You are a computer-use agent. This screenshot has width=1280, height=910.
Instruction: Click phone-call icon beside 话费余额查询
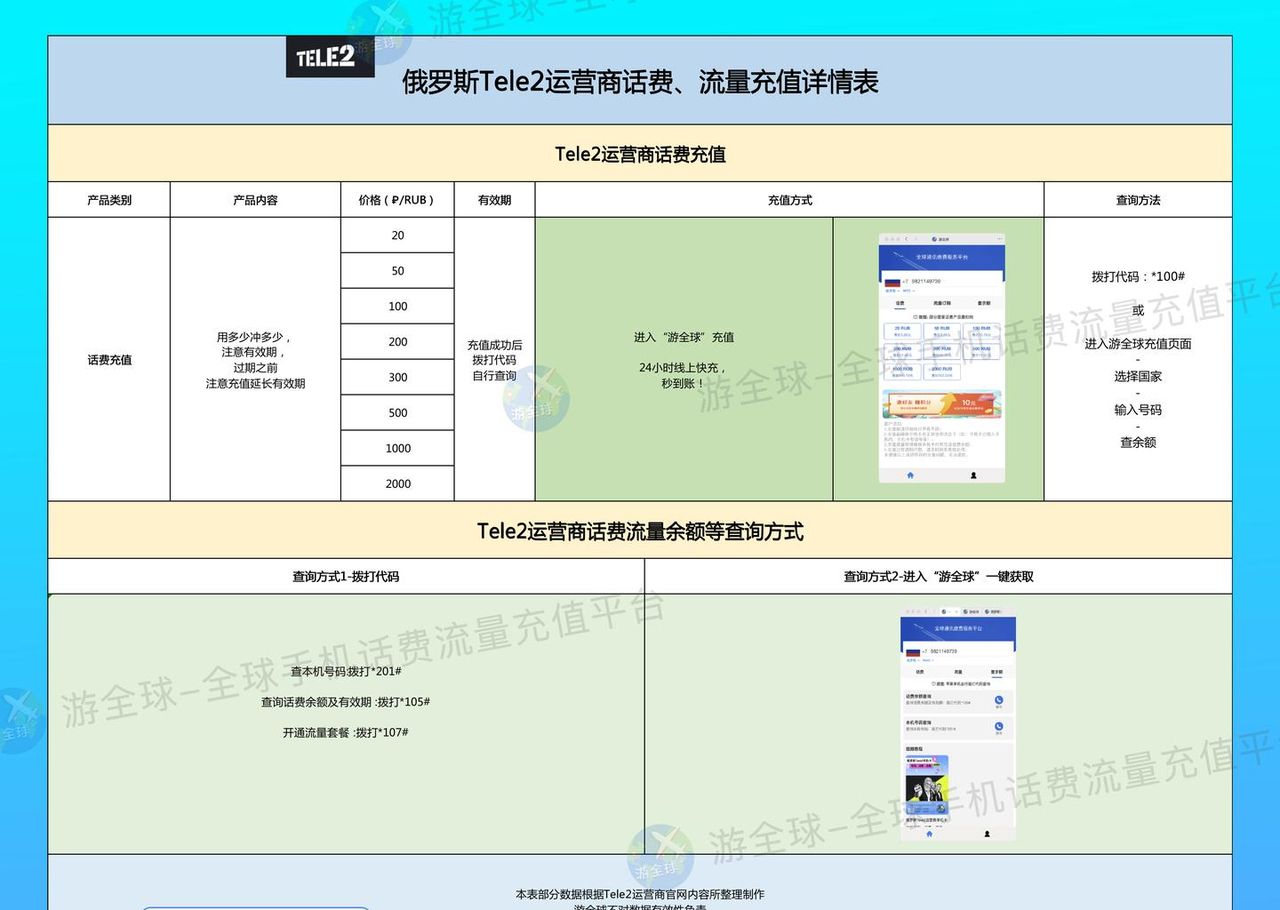(999, 700)
